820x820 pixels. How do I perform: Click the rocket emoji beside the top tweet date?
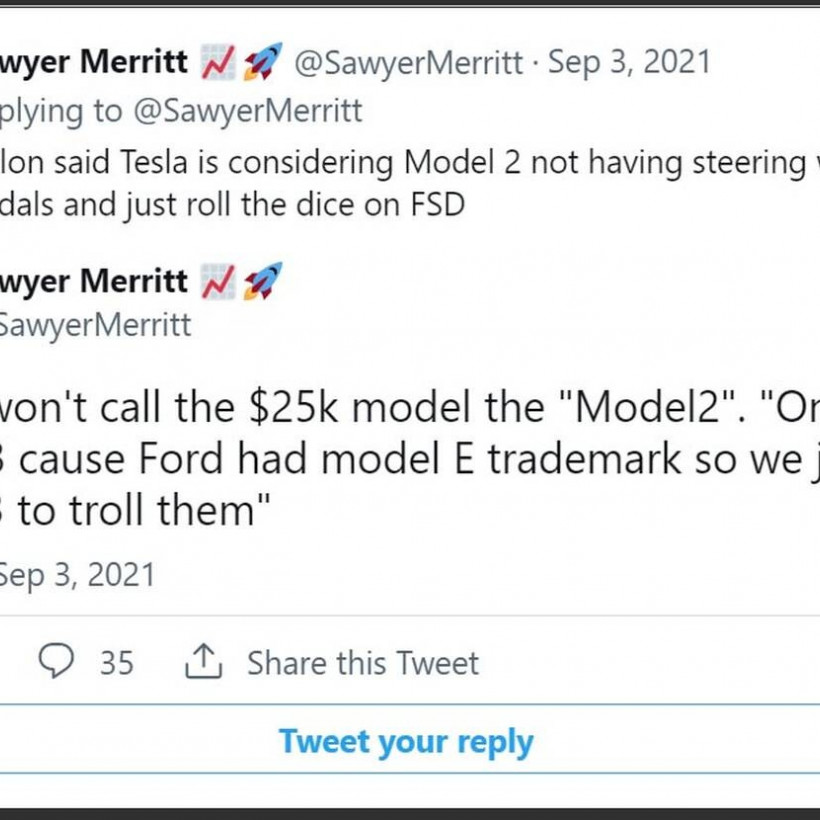click(262, 63)
